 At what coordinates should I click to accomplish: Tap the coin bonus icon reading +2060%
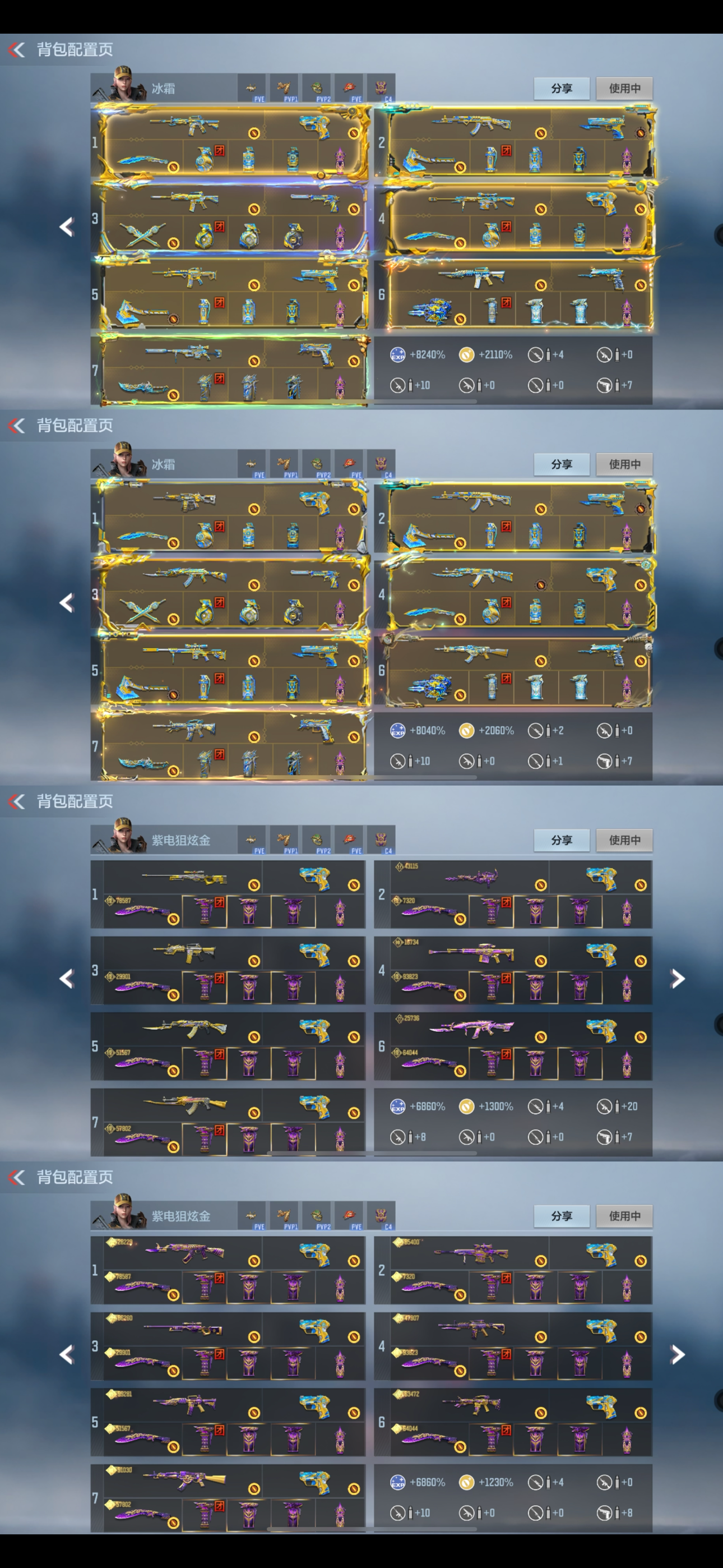pyautogui.click(x=466, y=730)
